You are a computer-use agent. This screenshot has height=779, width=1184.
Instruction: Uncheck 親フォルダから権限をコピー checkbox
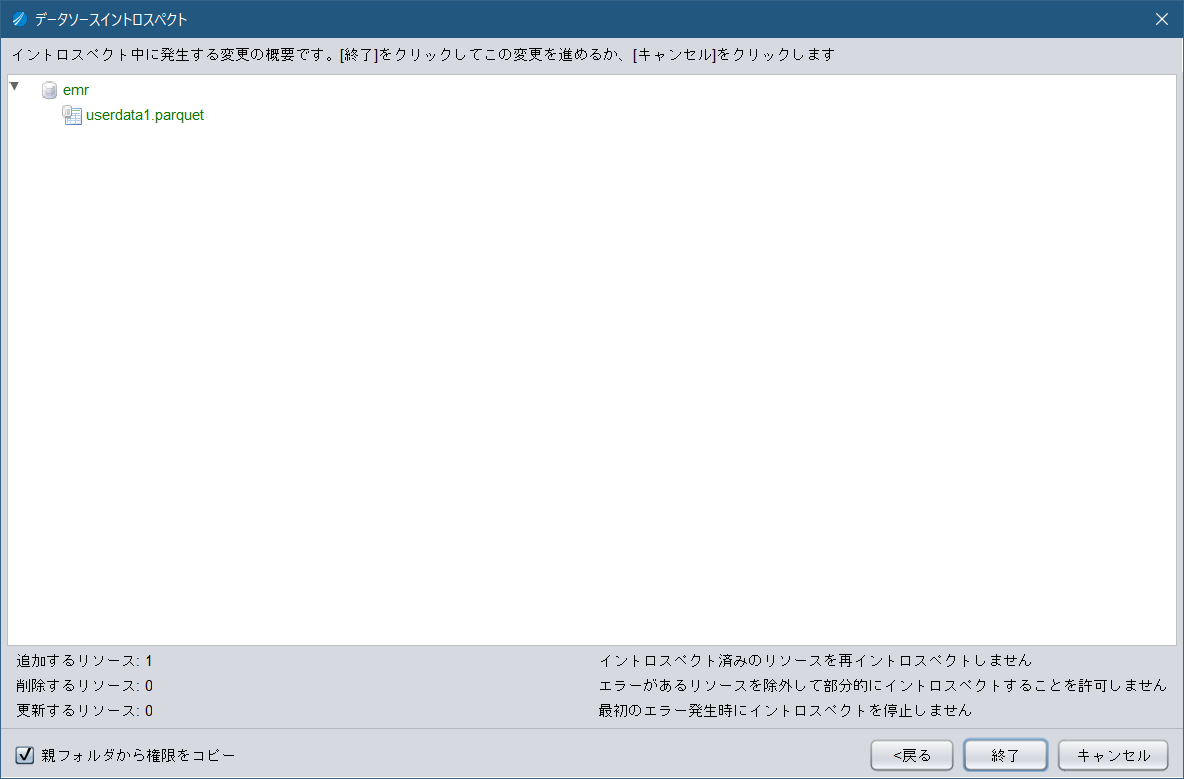[25, 755]
